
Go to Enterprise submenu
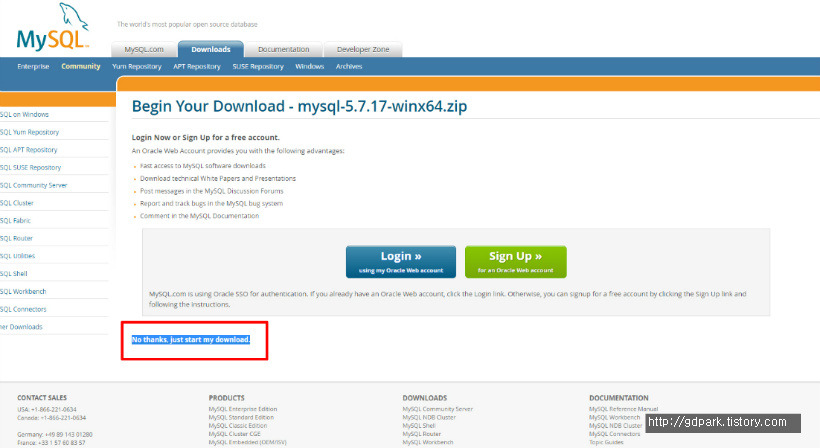click(x=33, y=66)
